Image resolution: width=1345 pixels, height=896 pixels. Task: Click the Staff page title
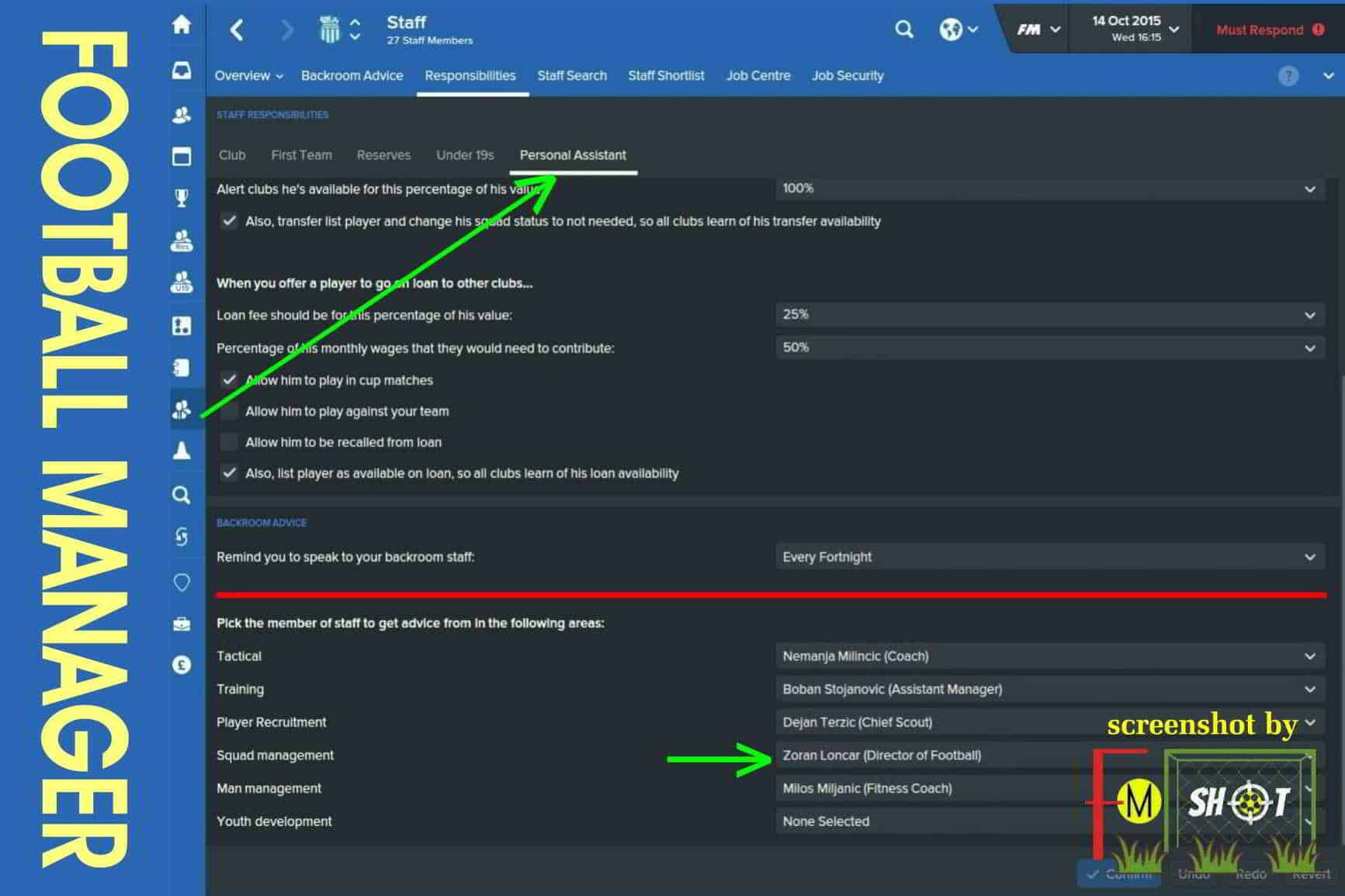tap(406, 22)
